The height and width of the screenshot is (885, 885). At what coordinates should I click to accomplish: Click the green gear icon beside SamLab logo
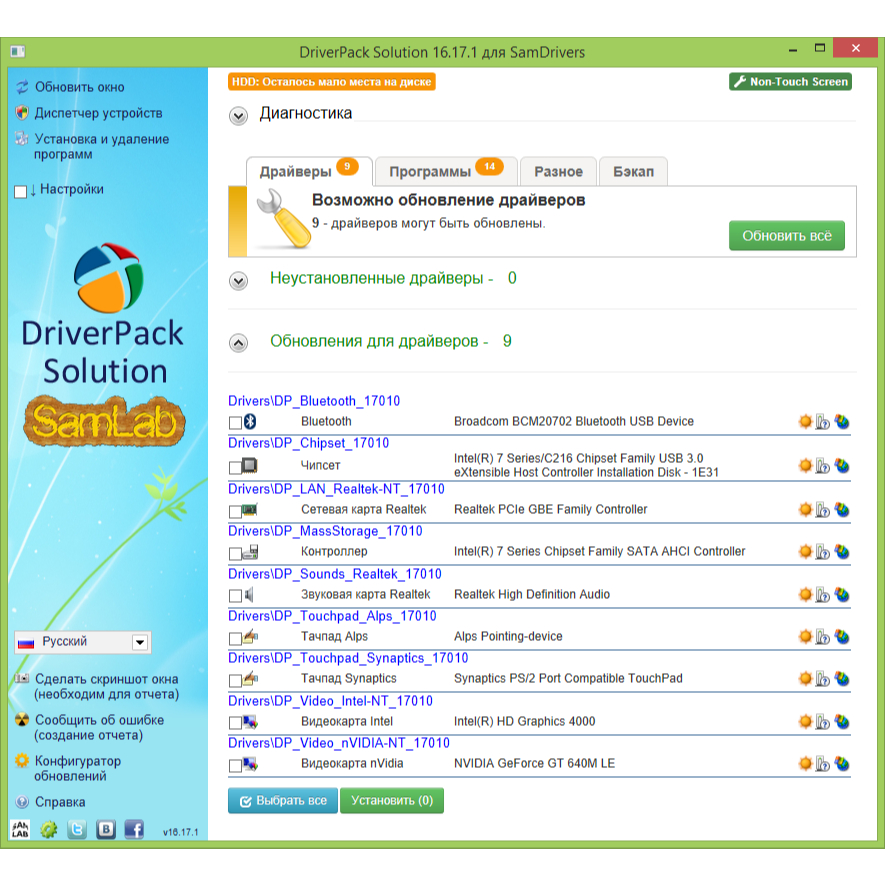[48, 829]
